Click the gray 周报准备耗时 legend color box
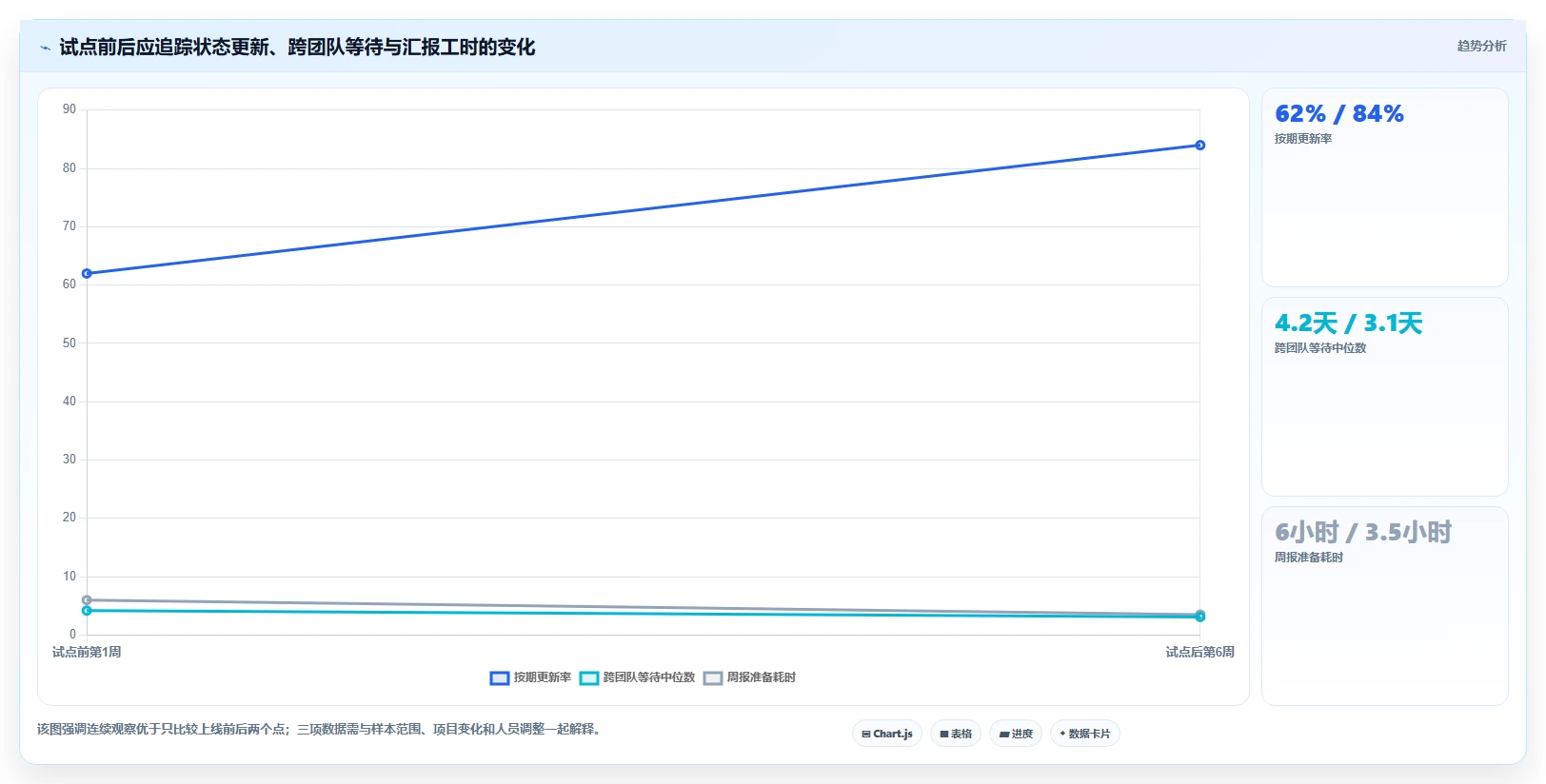The width and height of the screenshot is (1546, 784). pyautogui.click(x=713, y=678)
